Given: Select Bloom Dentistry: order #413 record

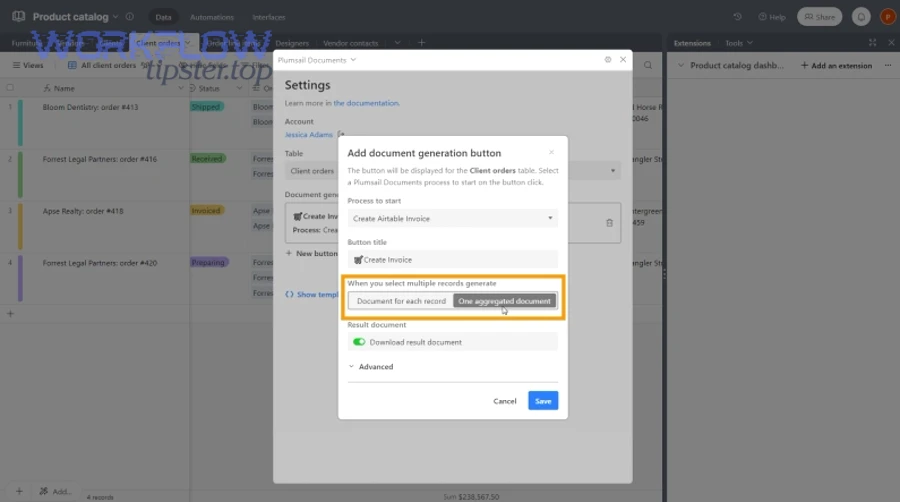Looking at the screenshot, I should pos(90,107).
